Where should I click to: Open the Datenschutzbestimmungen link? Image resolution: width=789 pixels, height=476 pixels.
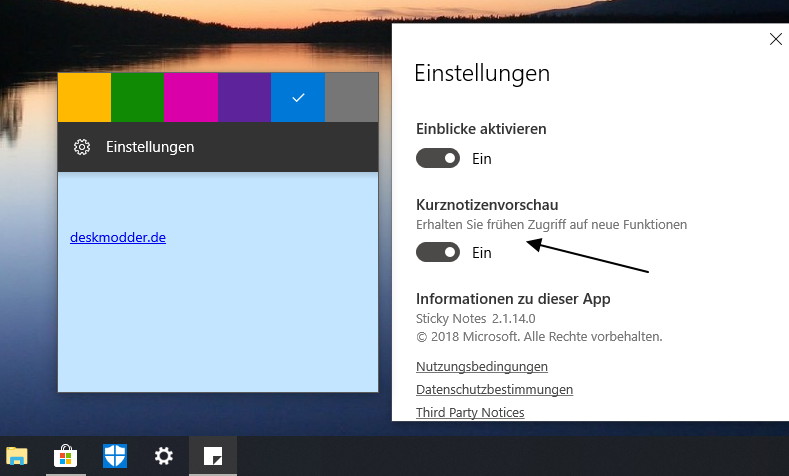pos(494,389)
